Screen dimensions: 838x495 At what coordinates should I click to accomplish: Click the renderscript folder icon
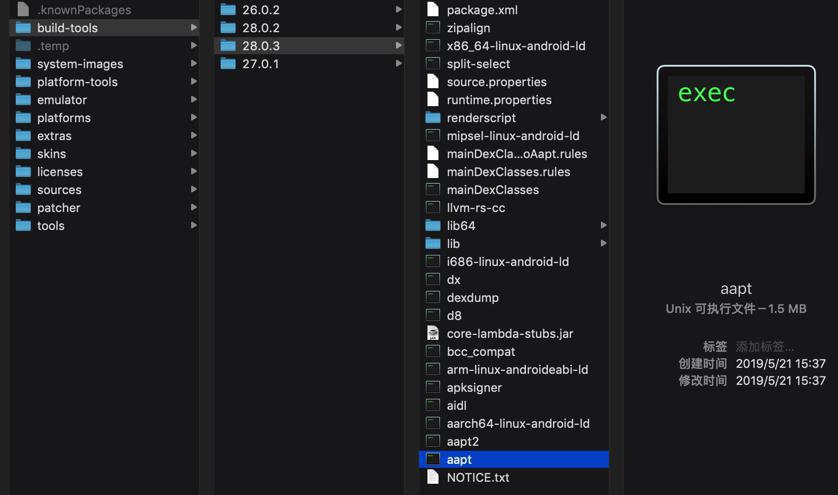(433, 118)
